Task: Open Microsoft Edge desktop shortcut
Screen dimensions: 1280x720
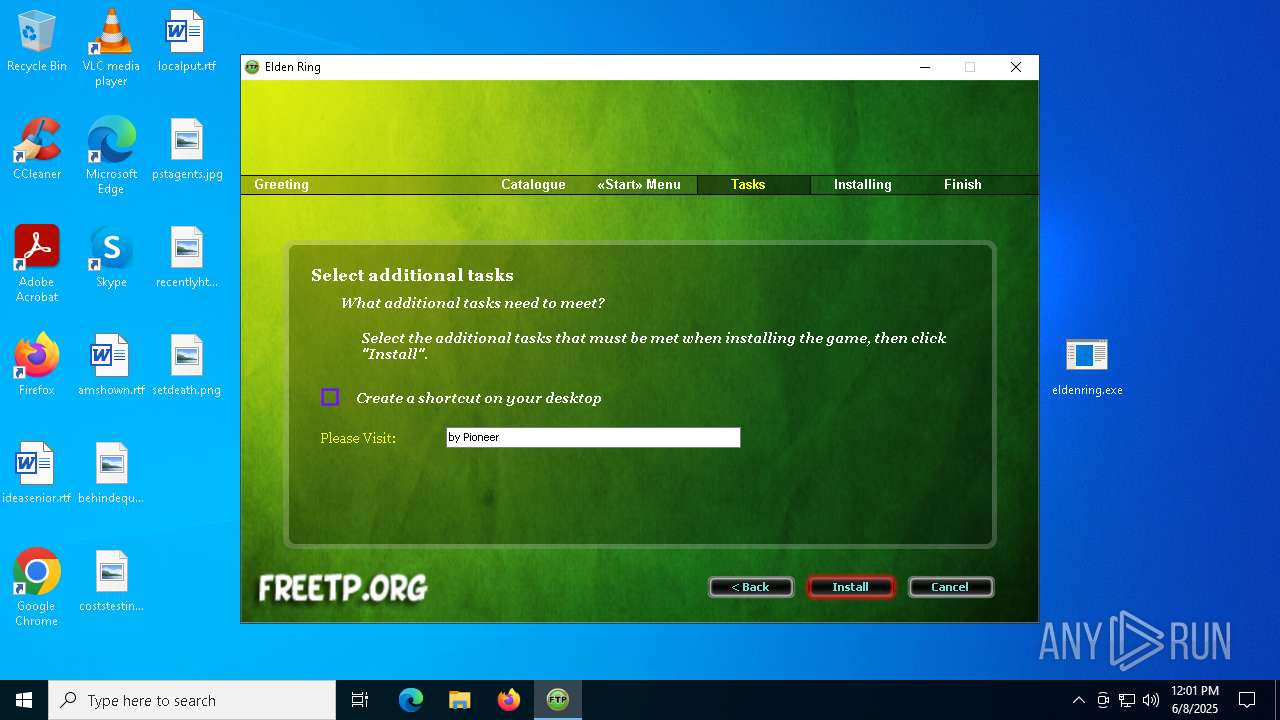Action: 111,156
